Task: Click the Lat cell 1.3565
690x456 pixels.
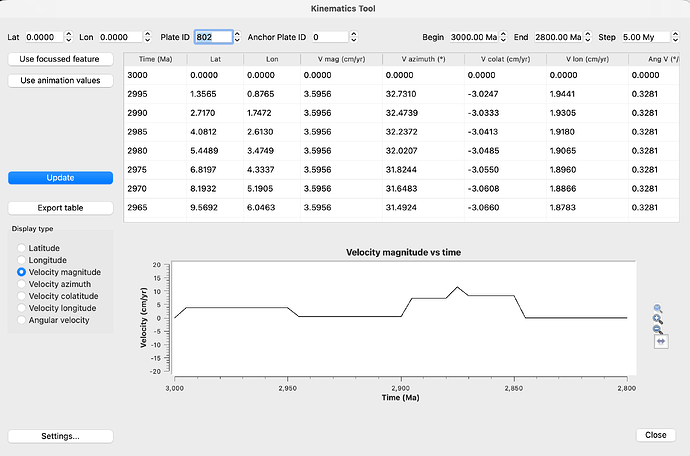Action: pos(215,94)
